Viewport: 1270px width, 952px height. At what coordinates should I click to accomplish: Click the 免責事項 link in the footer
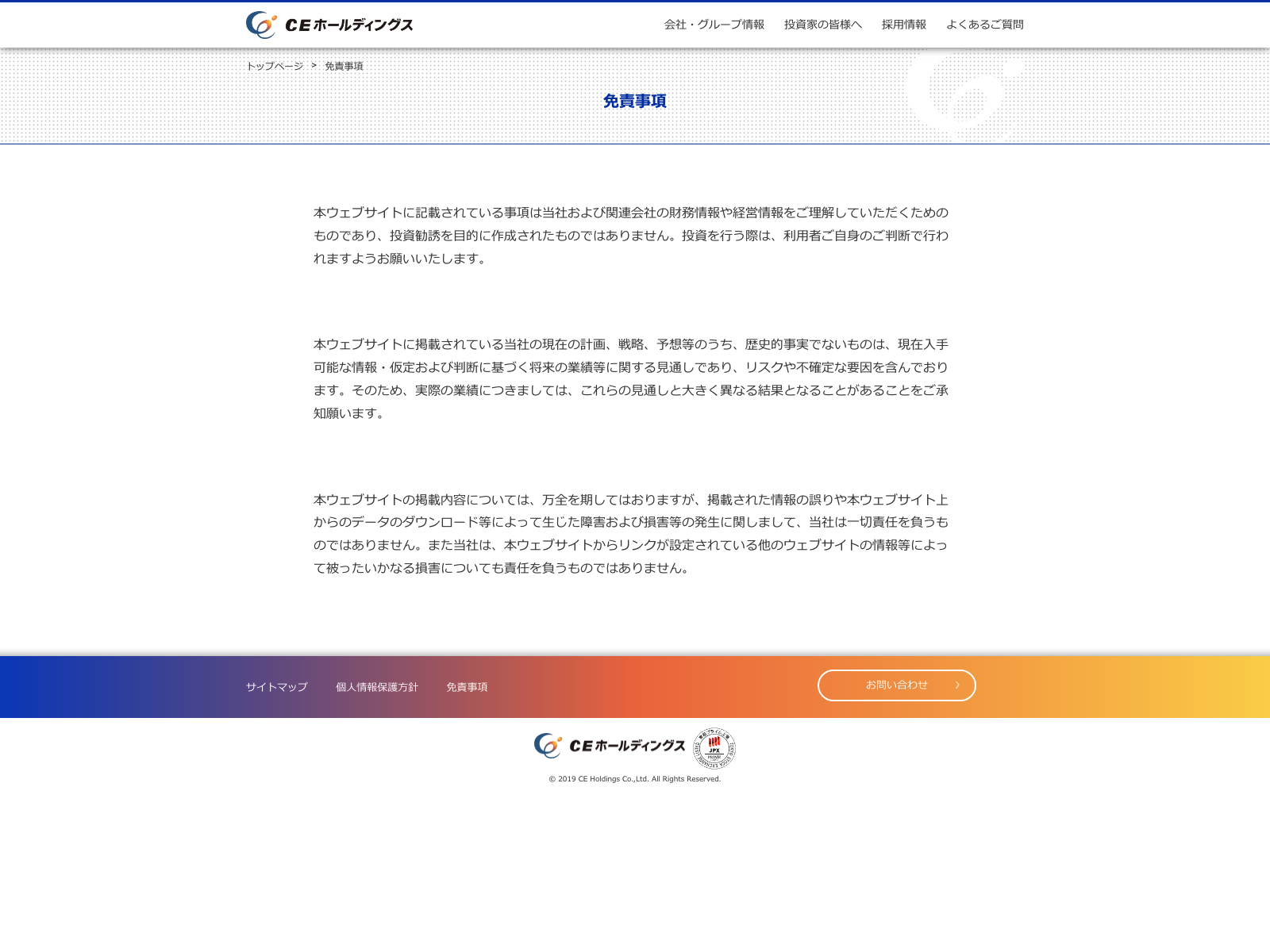point(467,687)
